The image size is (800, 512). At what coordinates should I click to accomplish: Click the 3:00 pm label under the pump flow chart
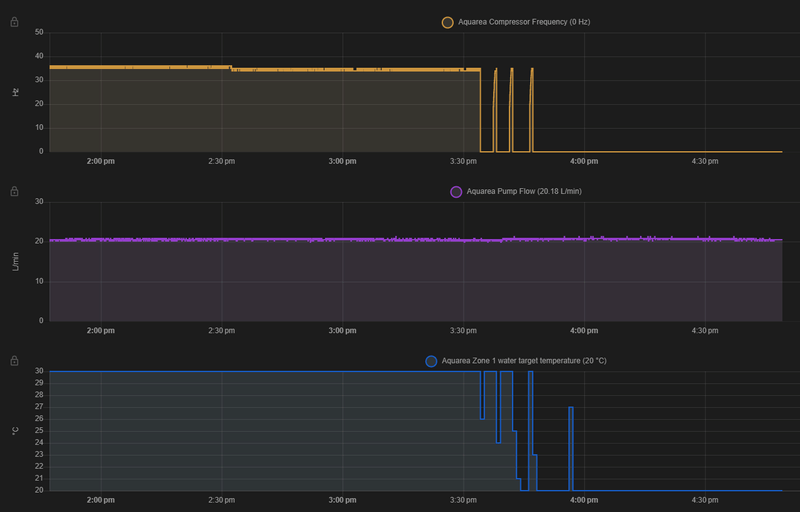coord(342,330)
